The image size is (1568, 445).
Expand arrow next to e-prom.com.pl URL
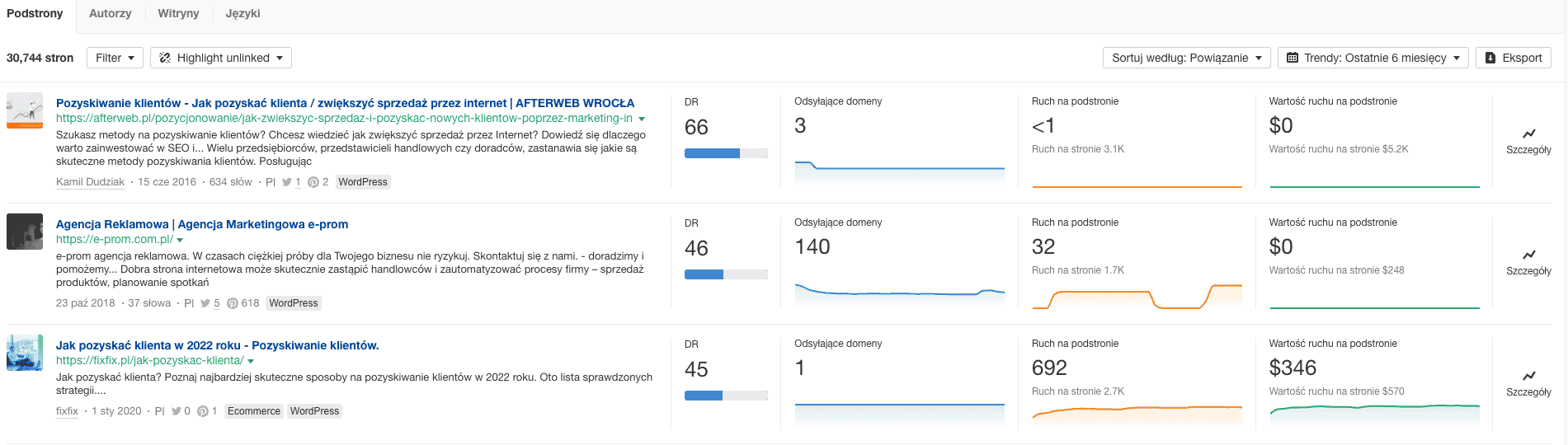tap(180, 241)
